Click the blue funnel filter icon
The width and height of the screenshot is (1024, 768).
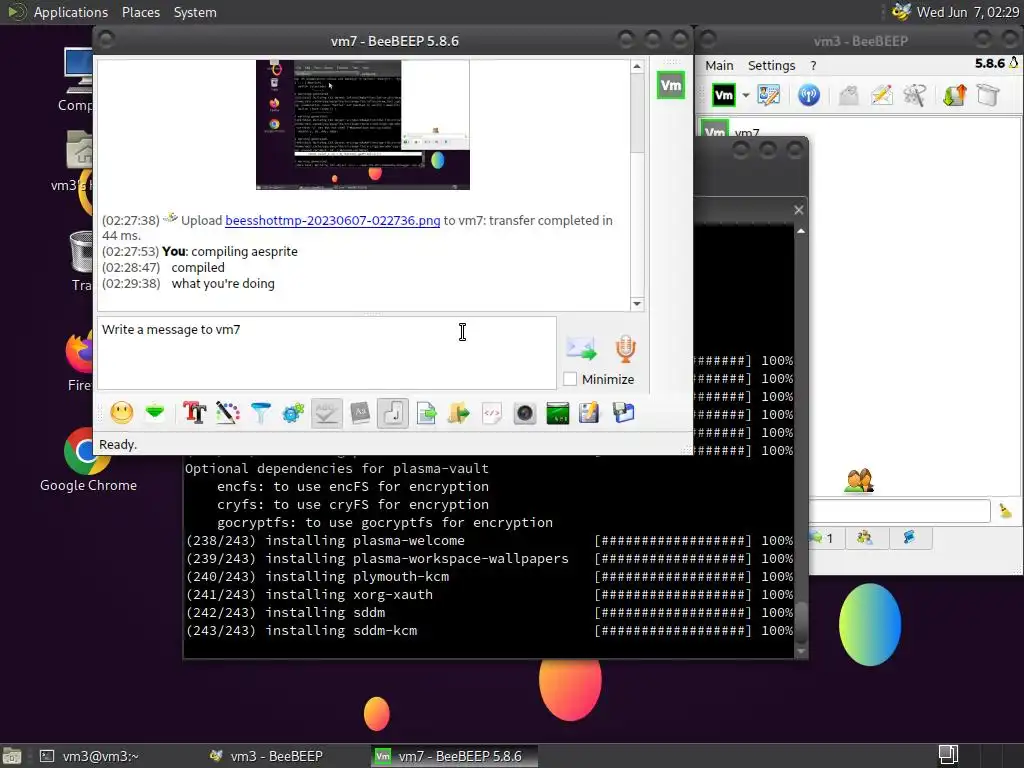tap(261, 413)
